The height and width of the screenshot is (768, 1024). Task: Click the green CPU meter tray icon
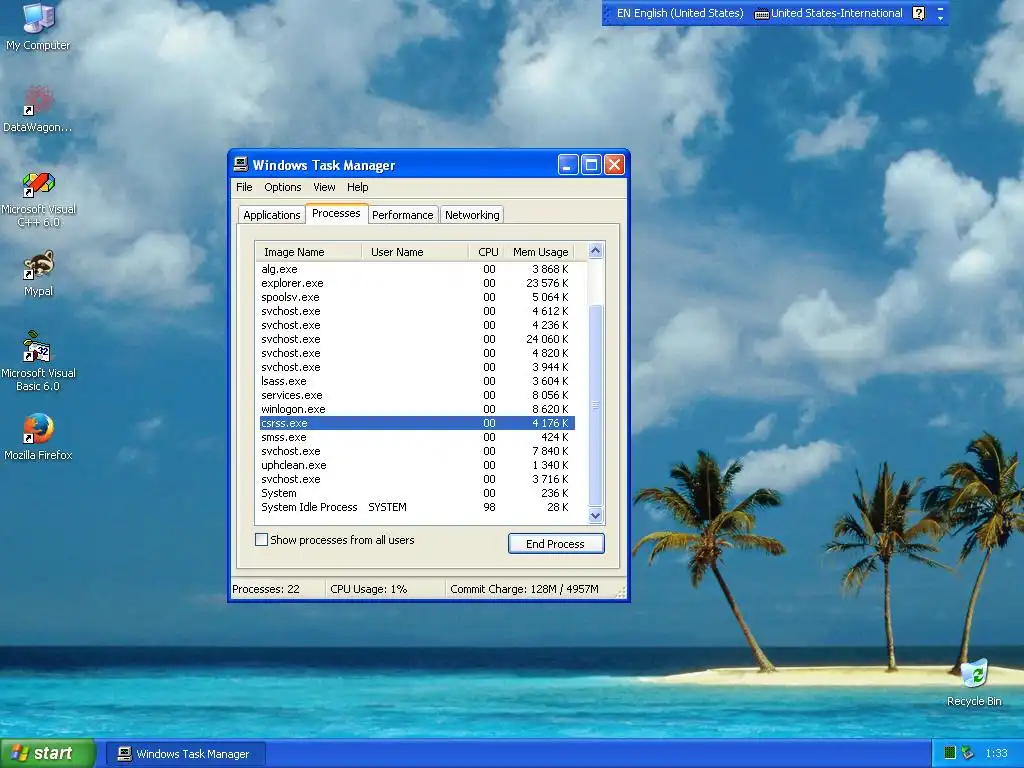(x=950, y=753)
